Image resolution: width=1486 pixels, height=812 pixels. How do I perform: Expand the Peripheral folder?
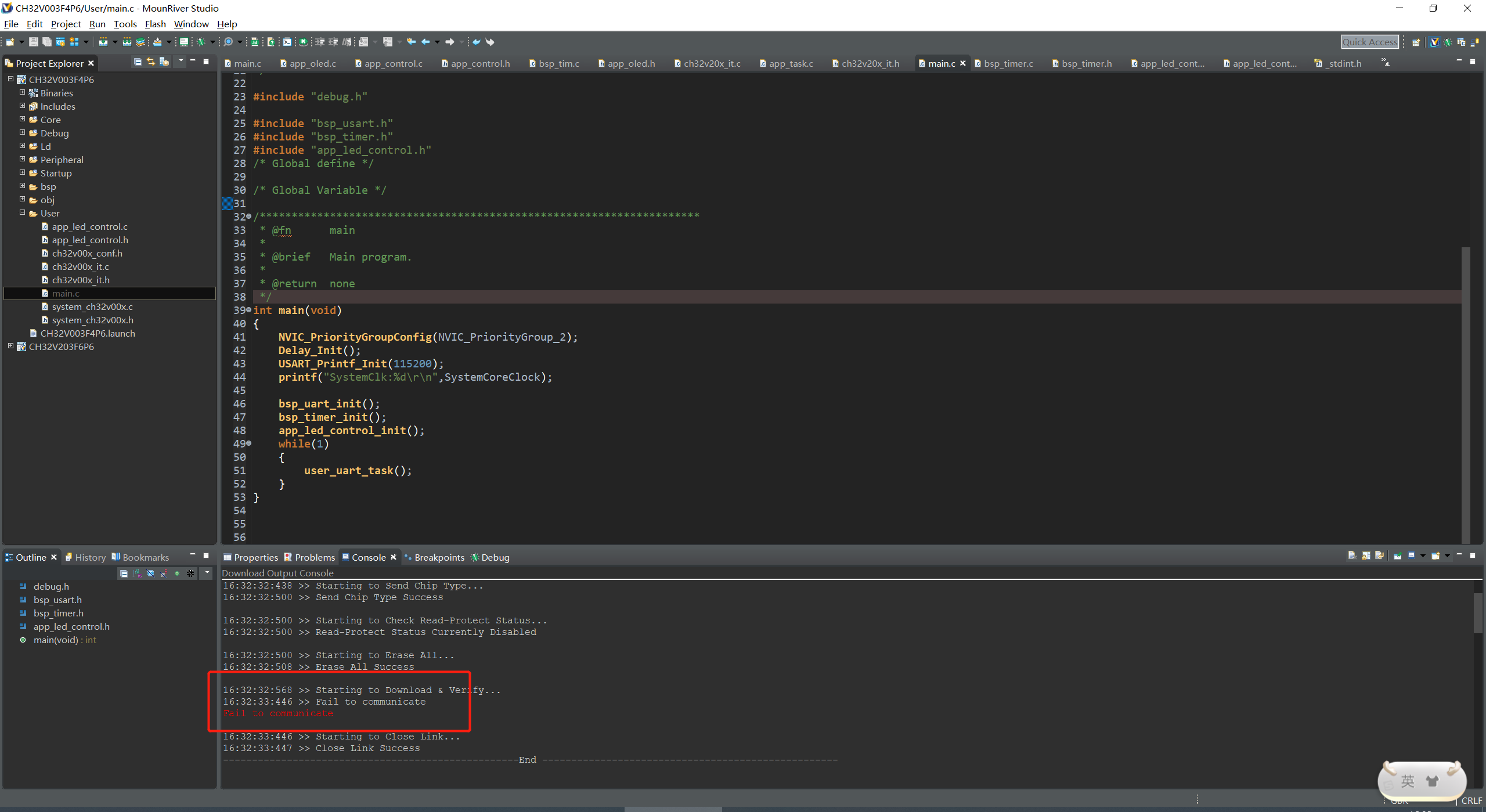coord(22,159)
